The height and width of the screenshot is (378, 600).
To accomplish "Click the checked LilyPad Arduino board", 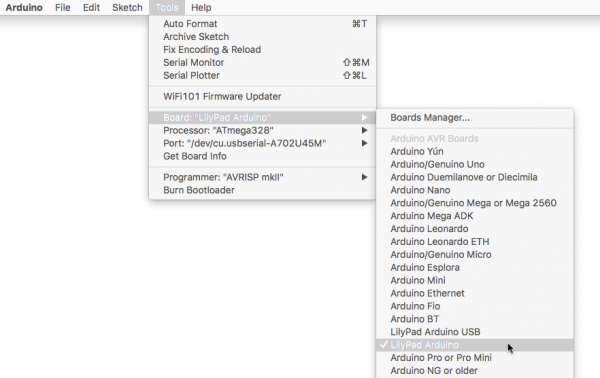I will click(474, 345).
